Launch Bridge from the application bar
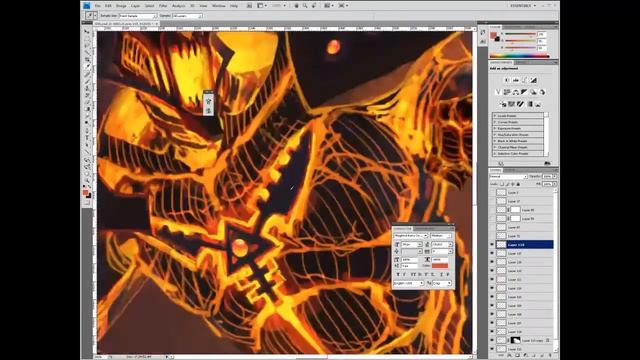640x360 pixels. pyautogui.click(x=249, y=6)
